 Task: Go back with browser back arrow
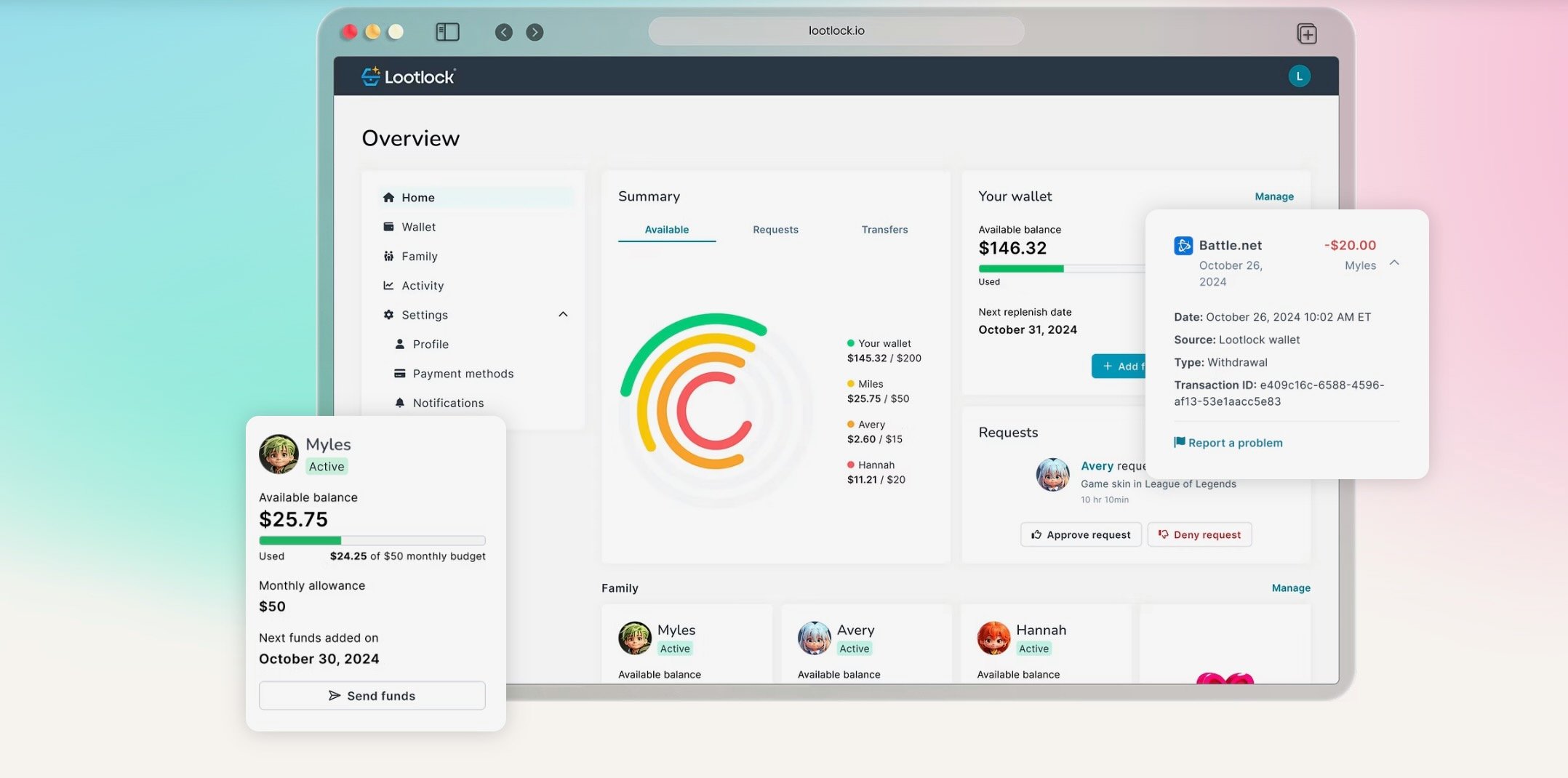click(x=503, y=32)
